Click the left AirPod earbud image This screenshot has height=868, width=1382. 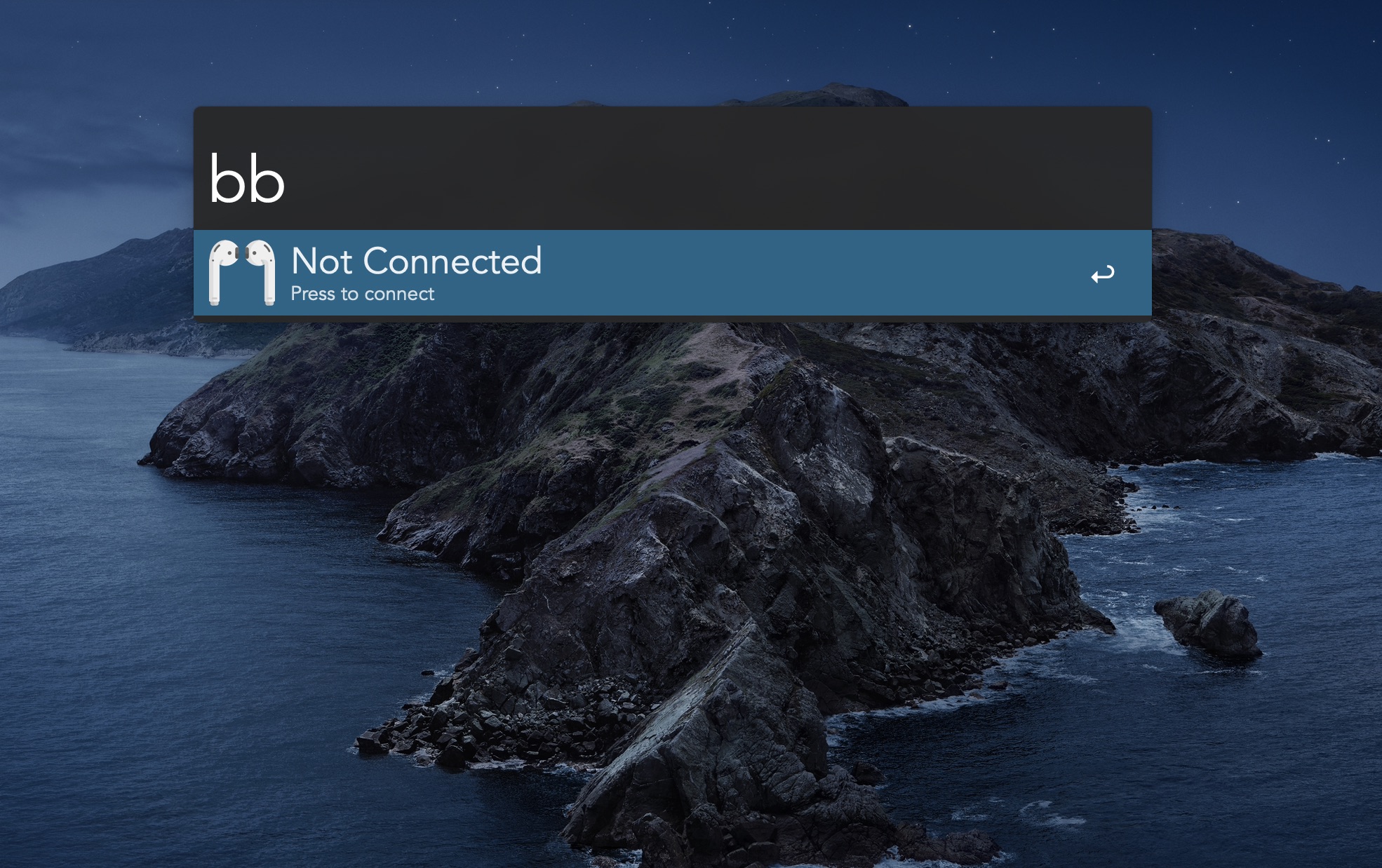point(224,273)
